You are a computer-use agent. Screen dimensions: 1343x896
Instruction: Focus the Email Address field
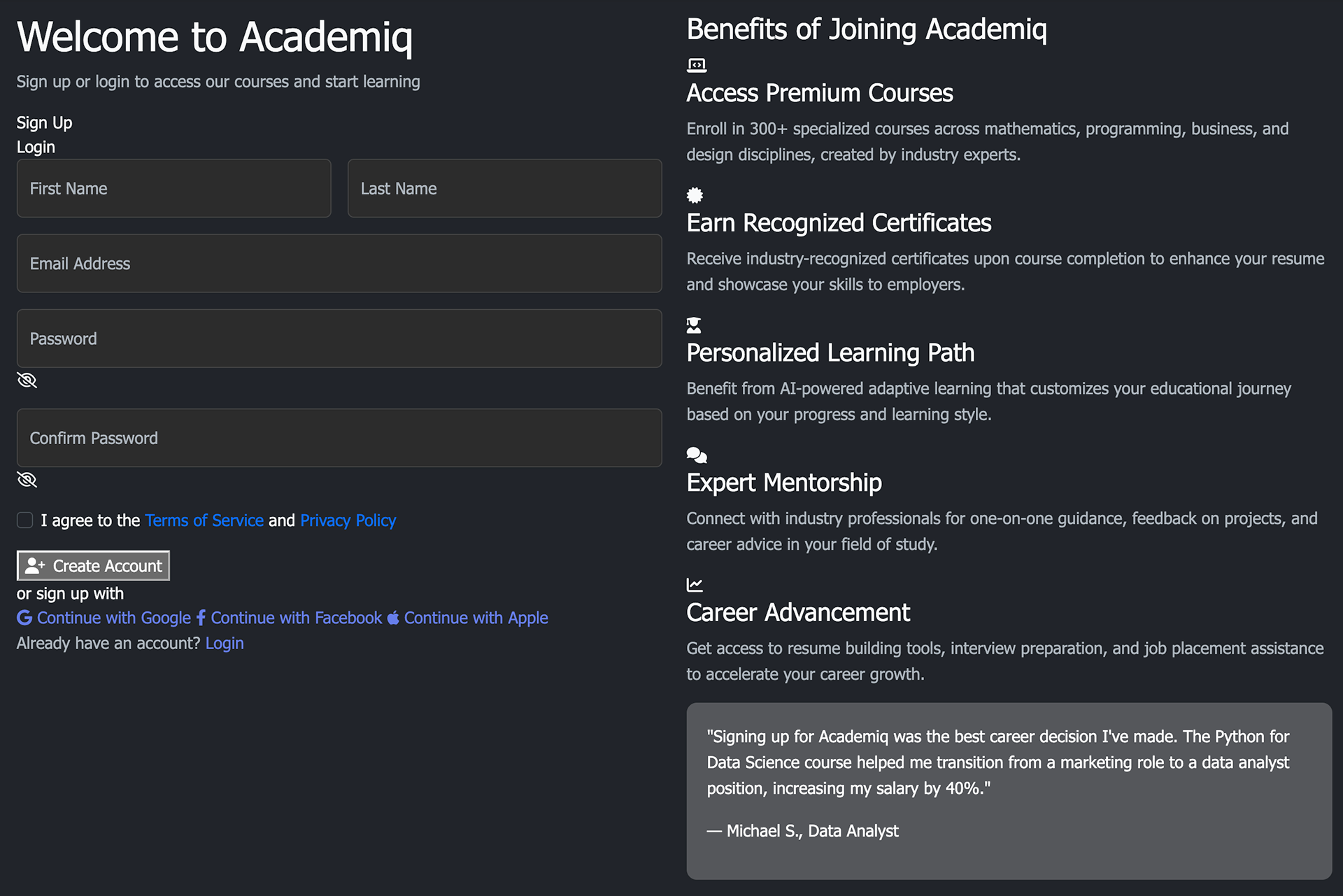tap(339, 264)
